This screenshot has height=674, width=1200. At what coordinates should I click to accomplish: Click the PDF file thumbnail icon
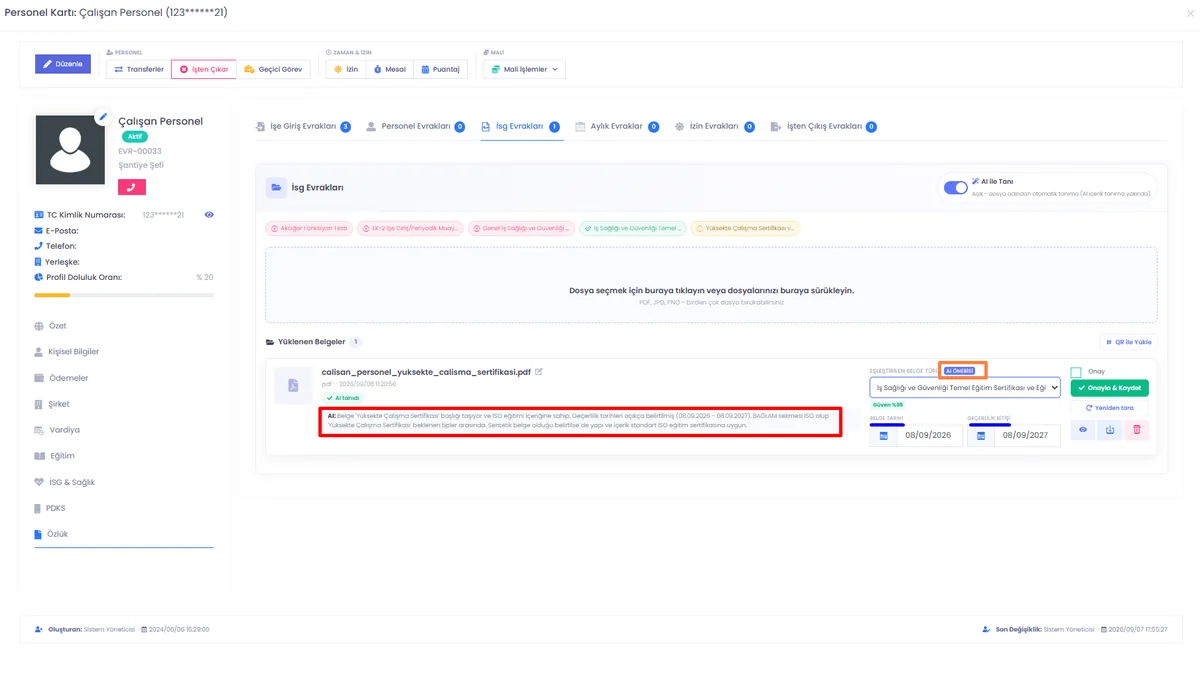(x=292, y=385)
